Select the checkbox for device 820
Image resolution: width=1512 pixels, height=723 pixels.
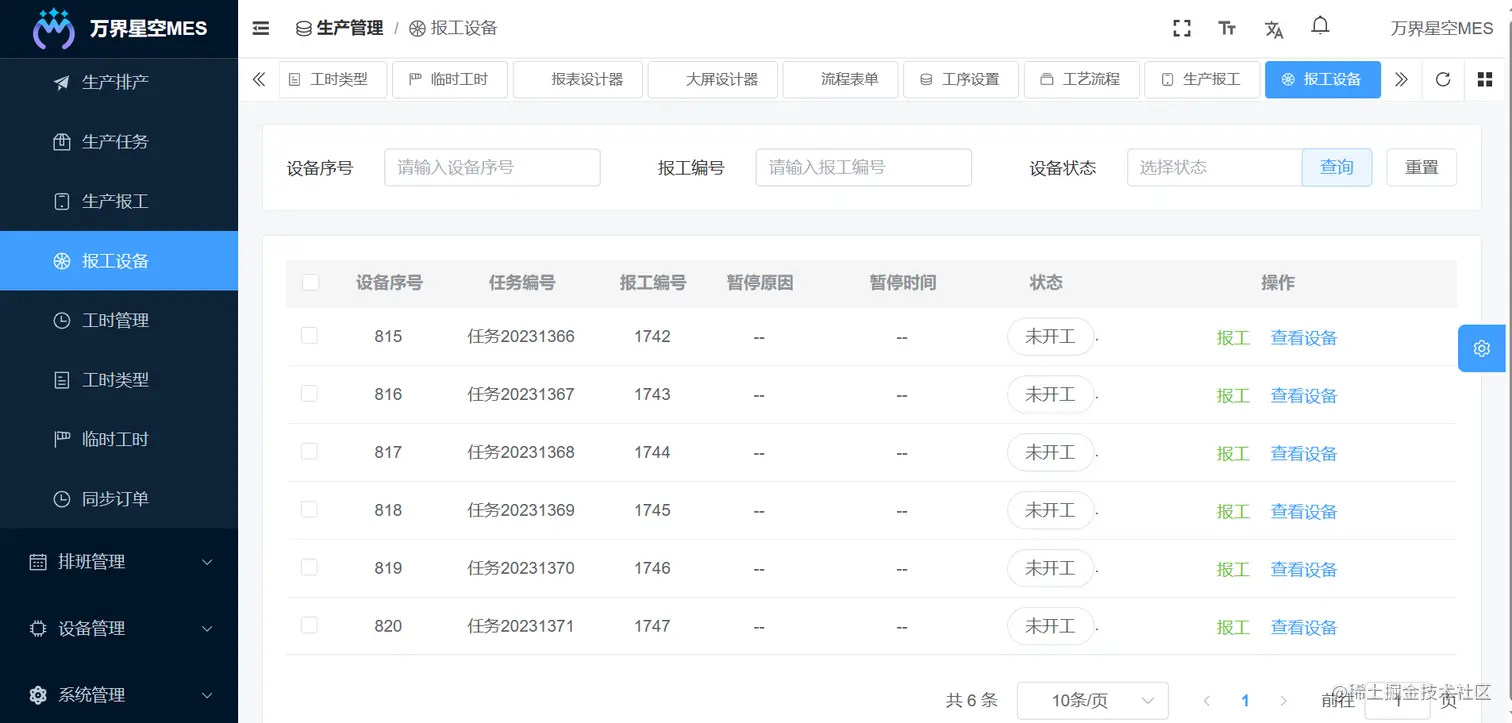309,626
